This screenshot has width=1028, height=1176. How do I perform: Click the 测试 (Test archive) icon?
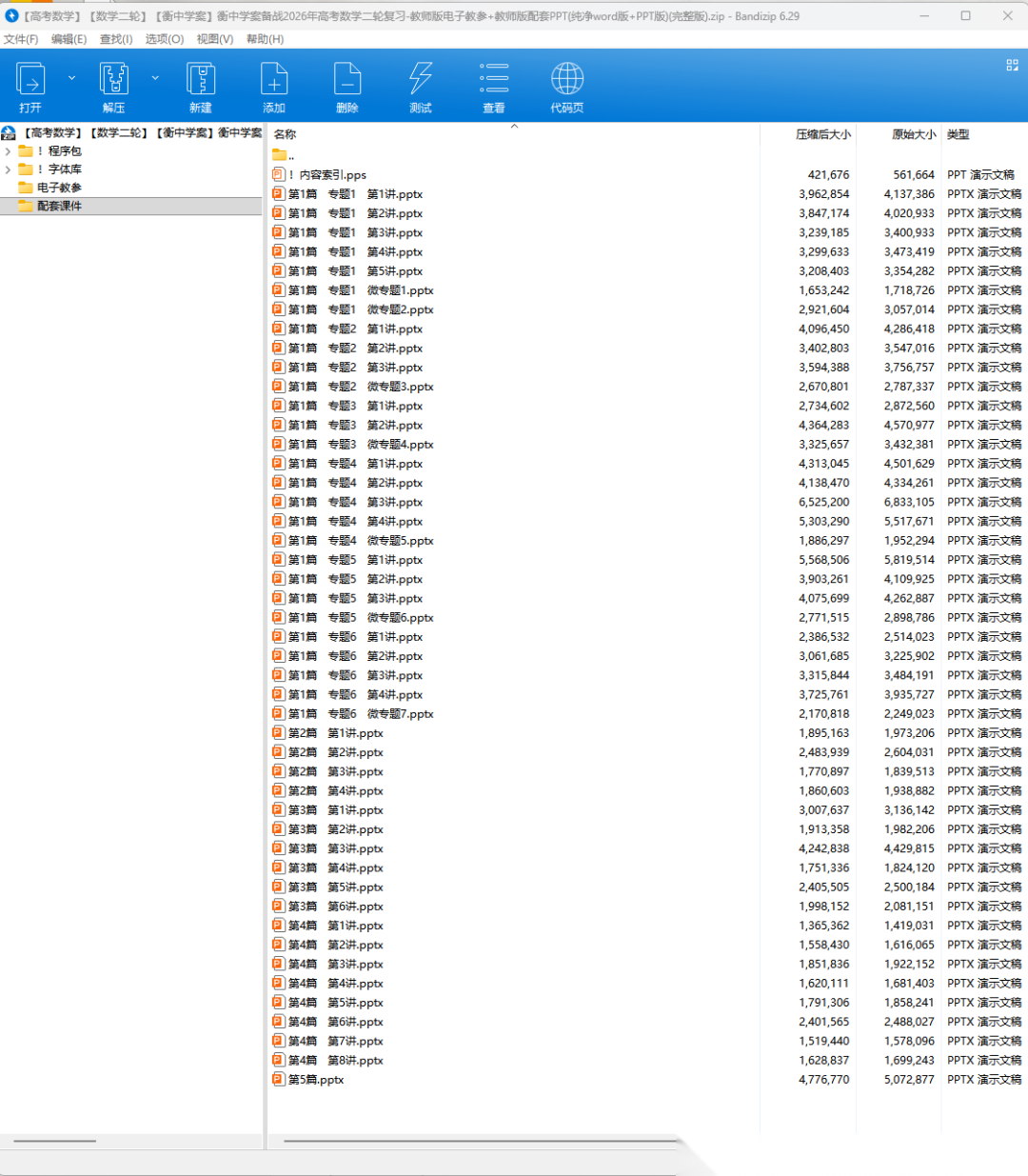pos(421,80)
